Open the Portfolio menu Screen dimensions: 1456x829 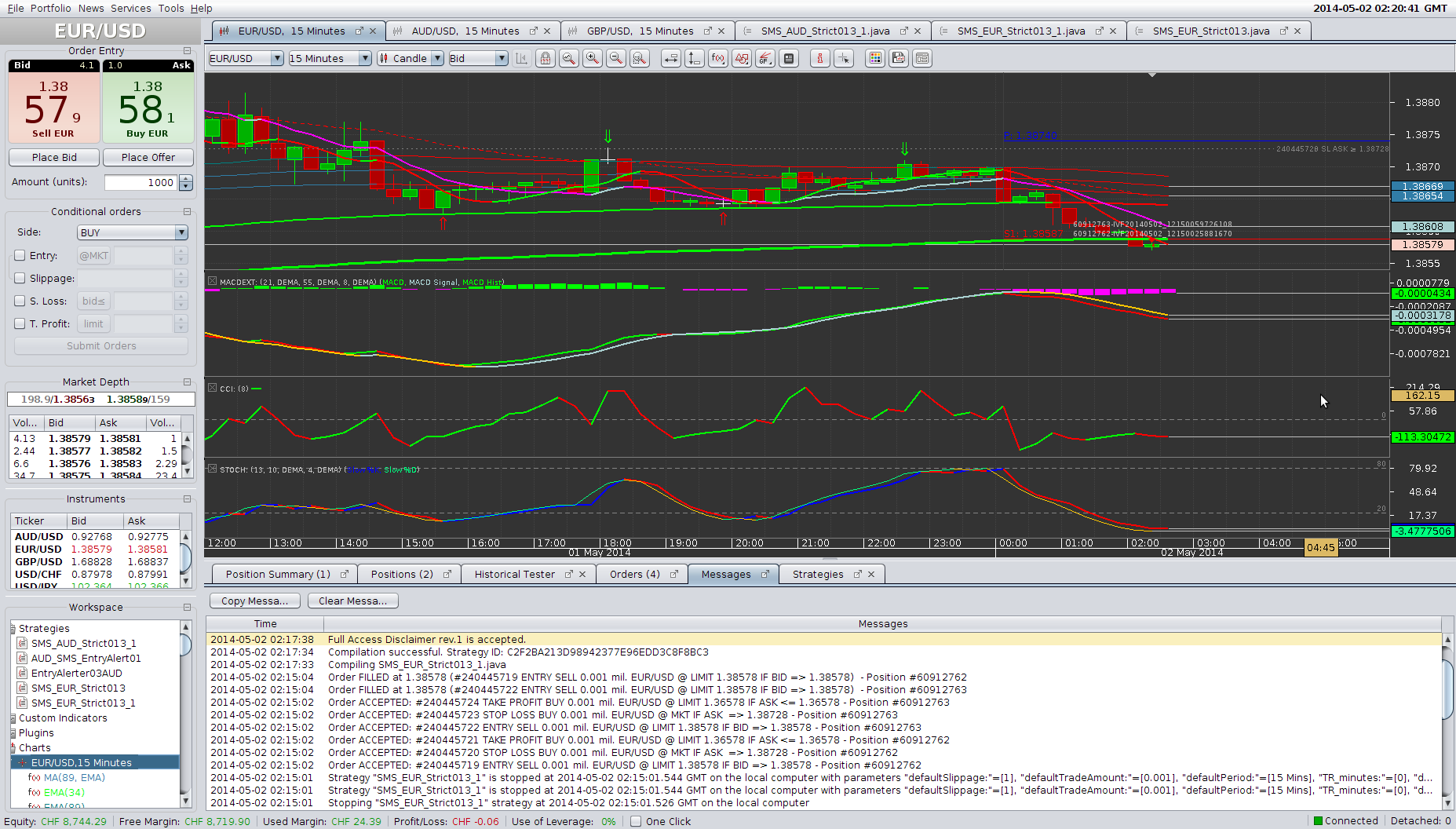click(x=51, y=8)
